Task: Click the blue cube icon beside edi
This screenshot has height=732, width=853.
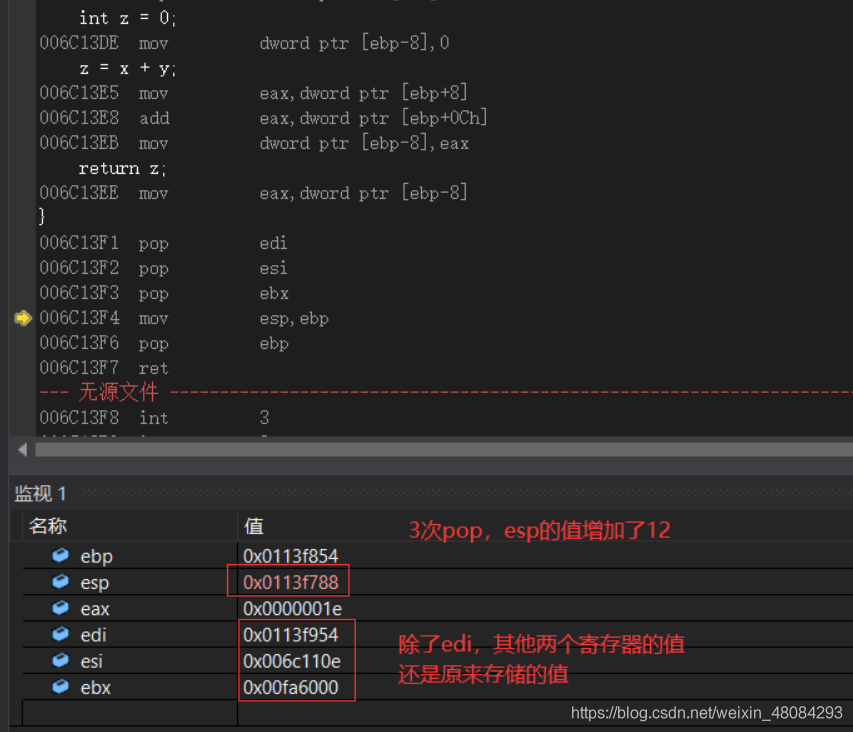Action: pyautogui.click(x=60, y=634)
